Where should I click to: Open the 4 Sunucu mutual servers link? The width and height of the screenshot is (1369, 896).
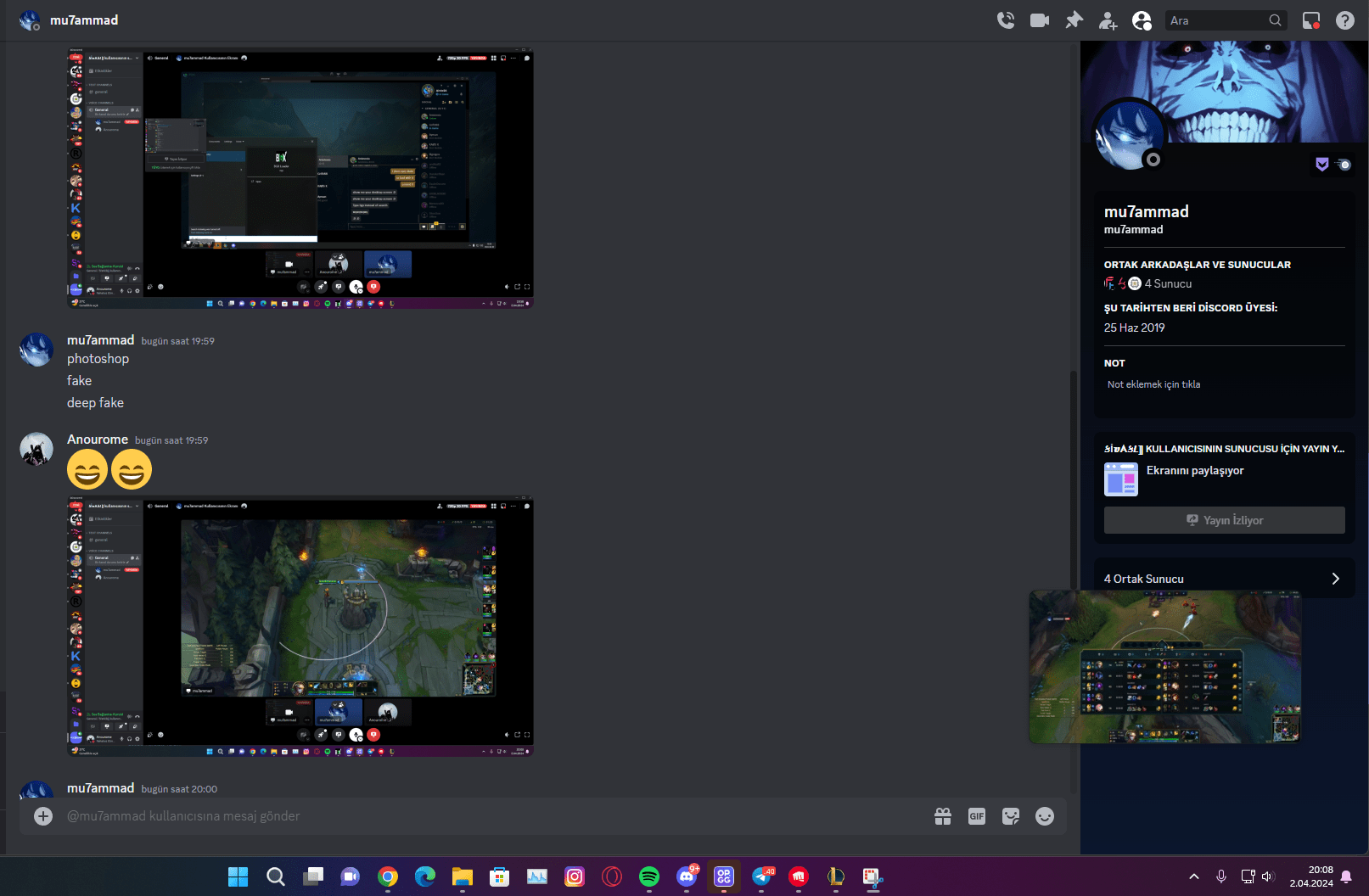tap(1168, 283)
